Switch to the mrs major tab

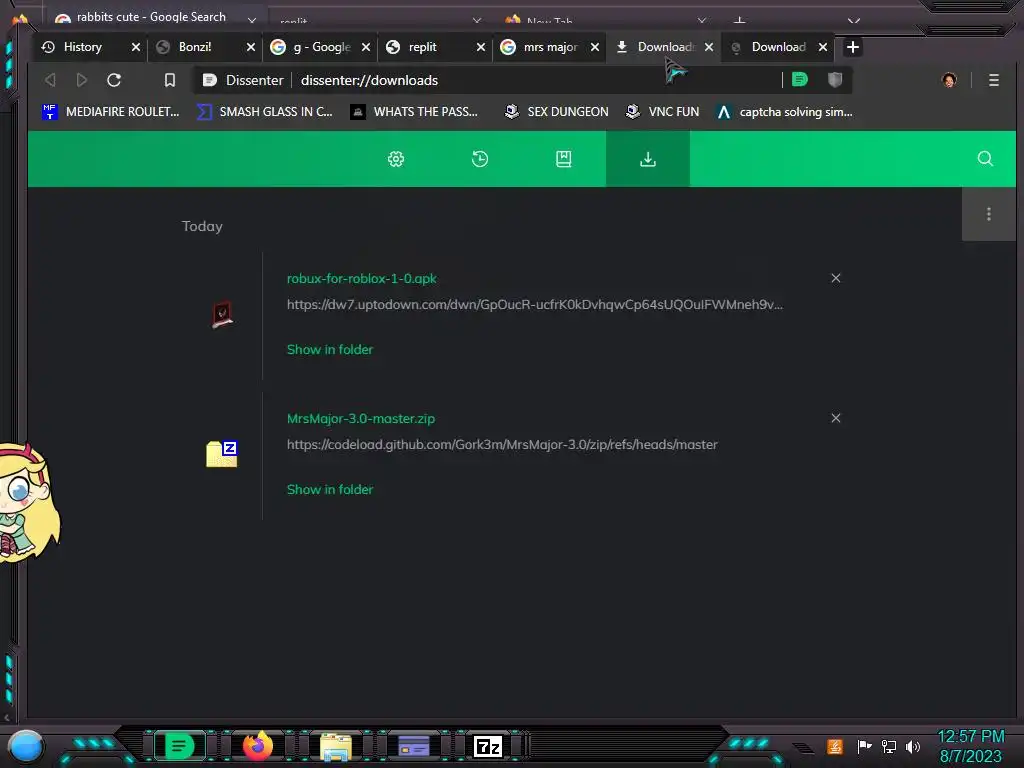click(x=550, y=47)
